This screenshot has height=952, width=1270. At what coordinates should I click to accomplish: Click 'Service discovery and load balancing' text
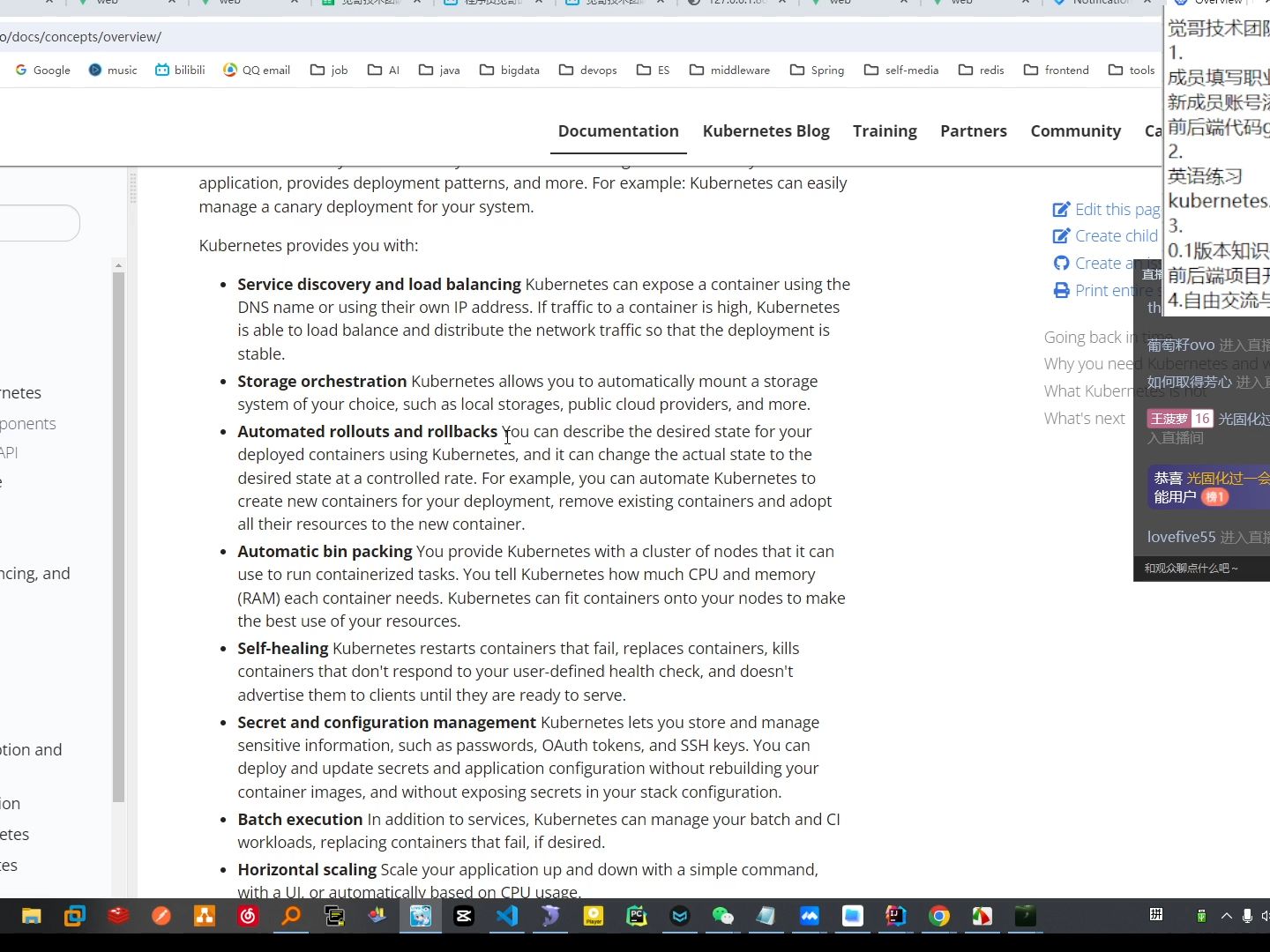[379, 285]
